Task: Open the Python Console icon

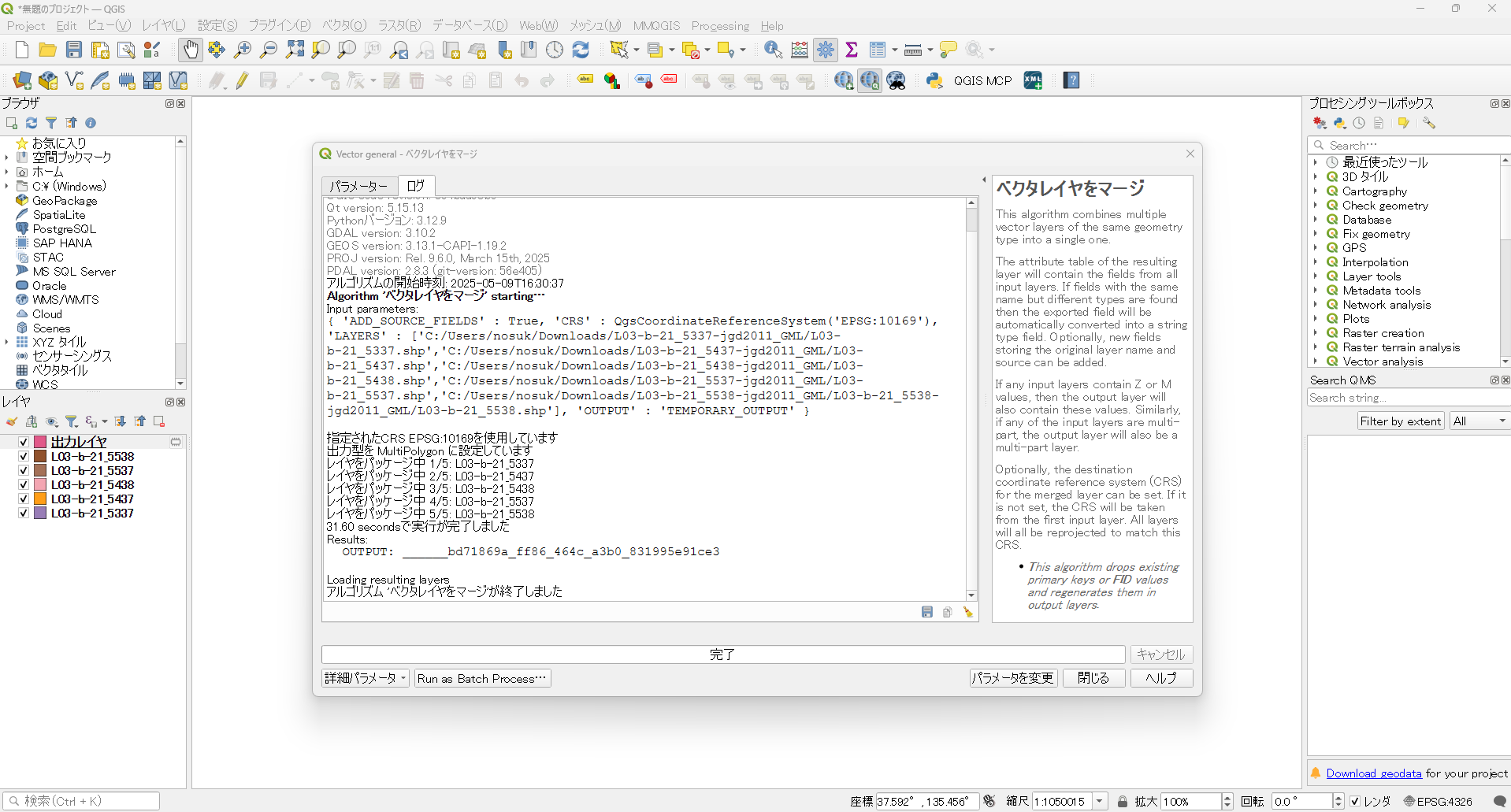Action: [x=934, y=80]
